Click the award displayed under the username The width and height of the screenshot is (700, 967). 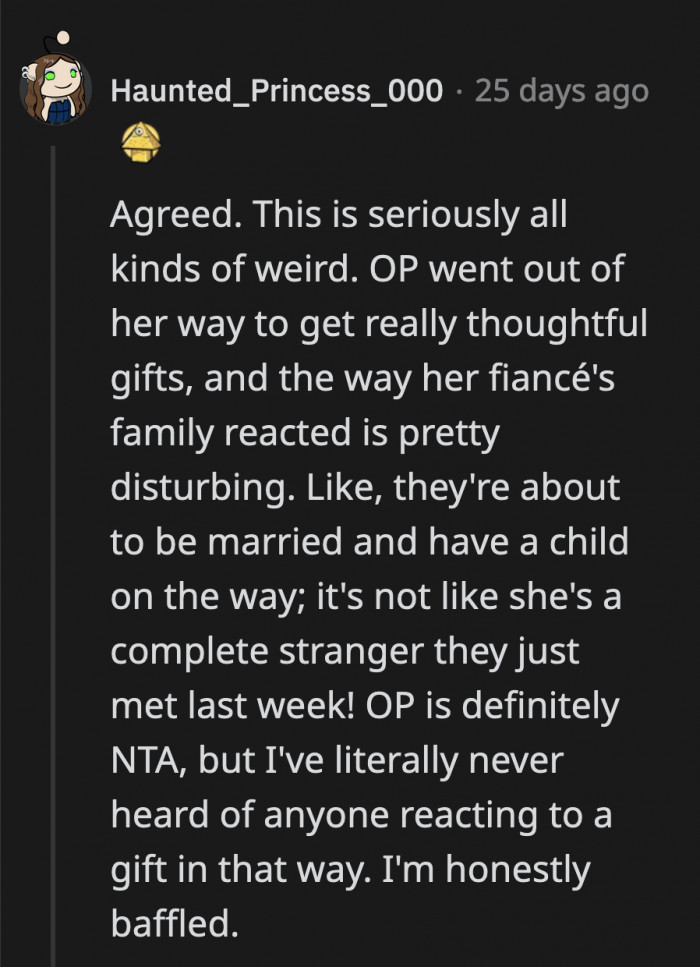click(141, 140)
